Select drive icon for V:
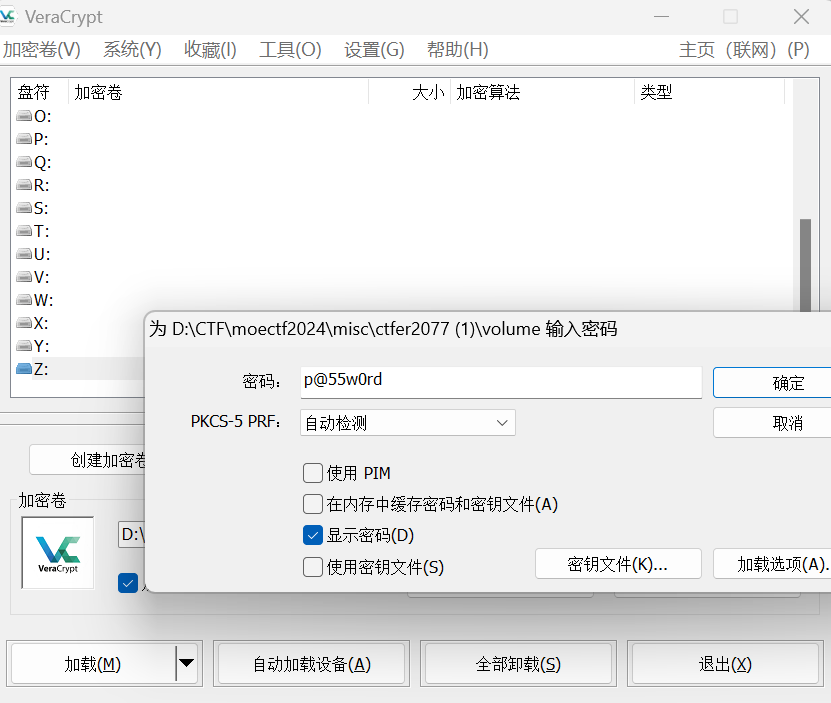Image resolution: width=831 pixels, height=703 pixels. 24,277
